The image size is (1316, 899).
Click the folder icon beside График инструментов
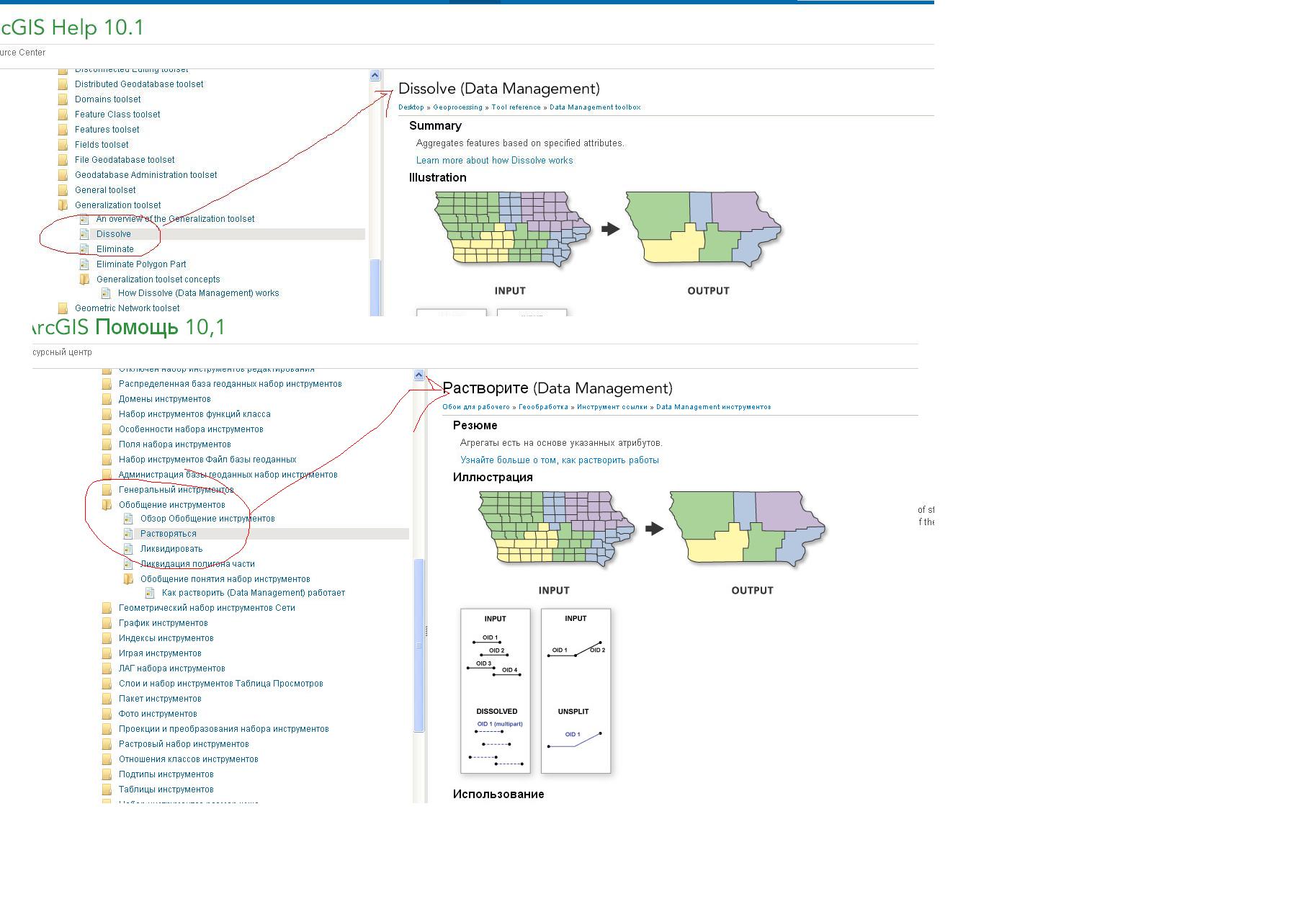107,623
